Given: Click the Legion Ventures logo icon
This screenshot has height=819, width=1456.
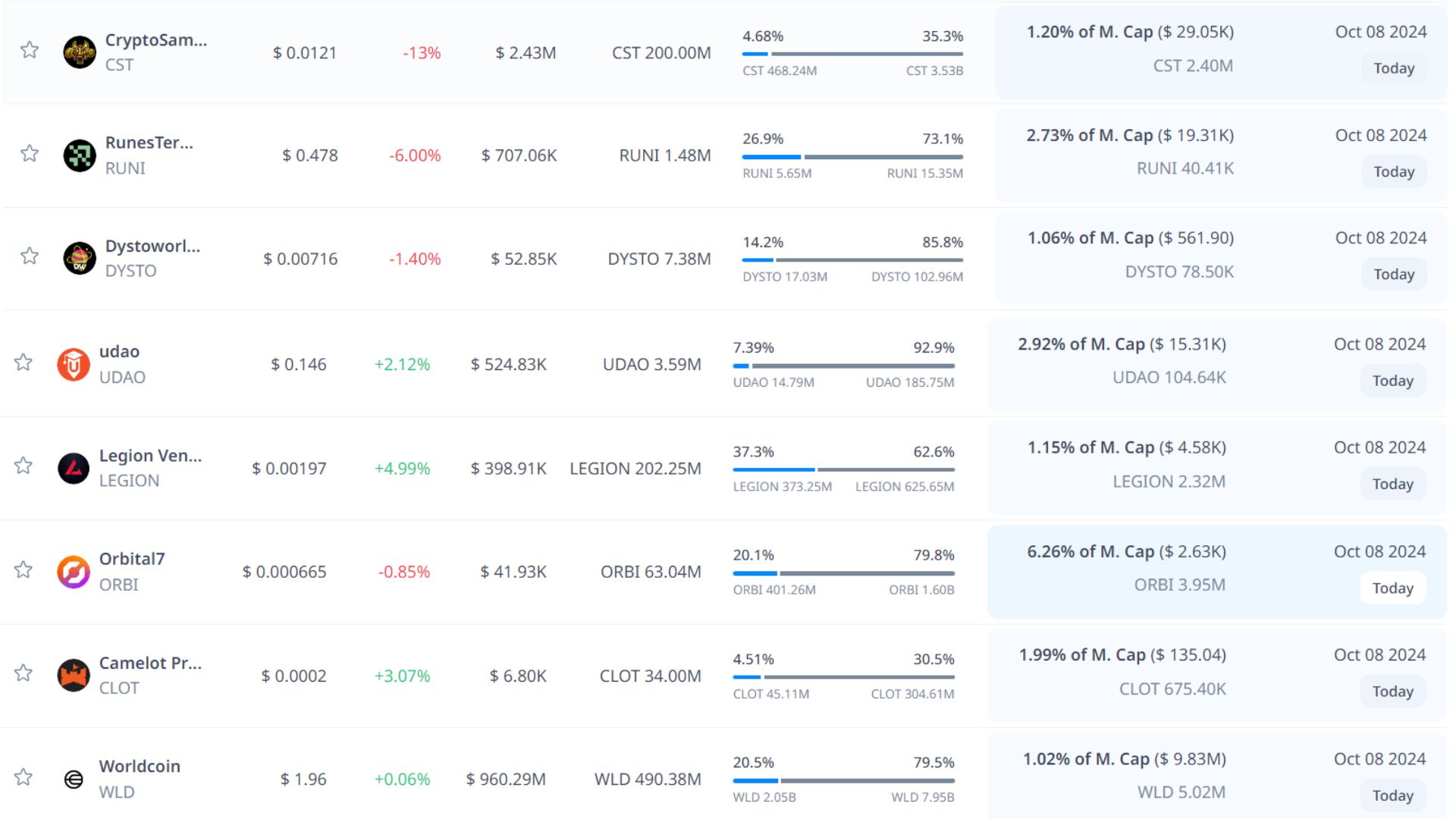Looking at the screenshot, I should 74,469.
